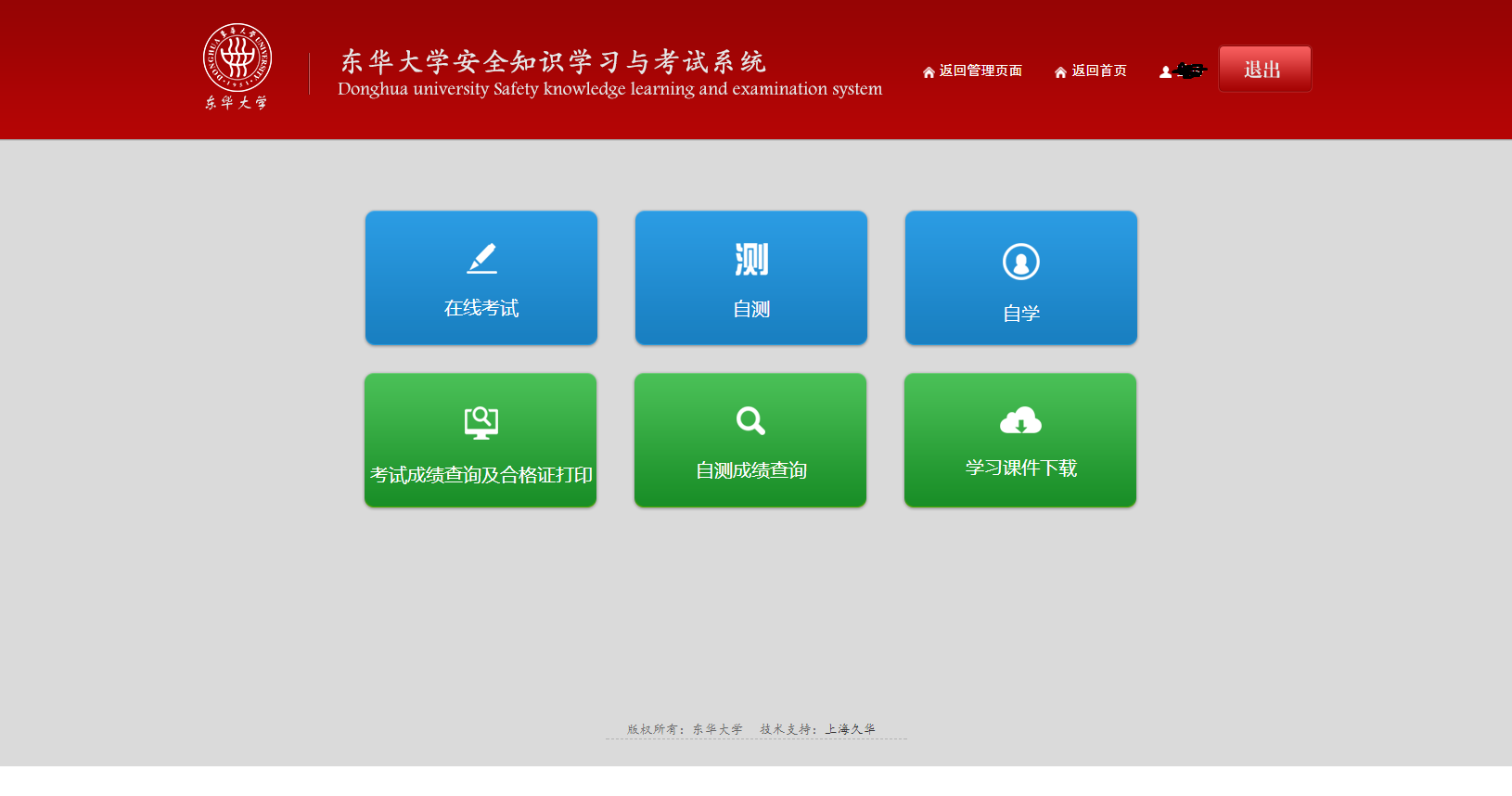This screenshot has height=796, width=1512.
Task: Click the home icon beside 返回管理页面
Action: (x=929, y=72)
